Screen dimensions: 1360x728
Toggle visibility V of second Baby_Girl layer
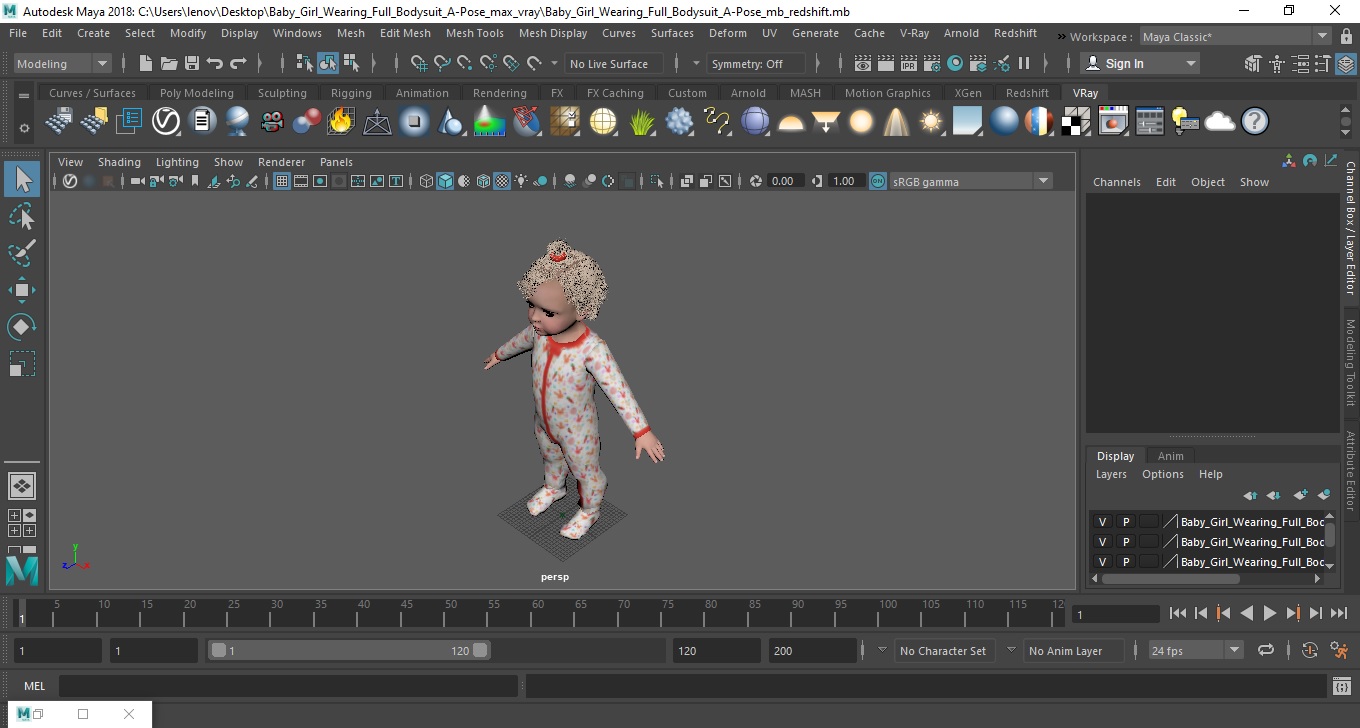(x=1102, y=542)
